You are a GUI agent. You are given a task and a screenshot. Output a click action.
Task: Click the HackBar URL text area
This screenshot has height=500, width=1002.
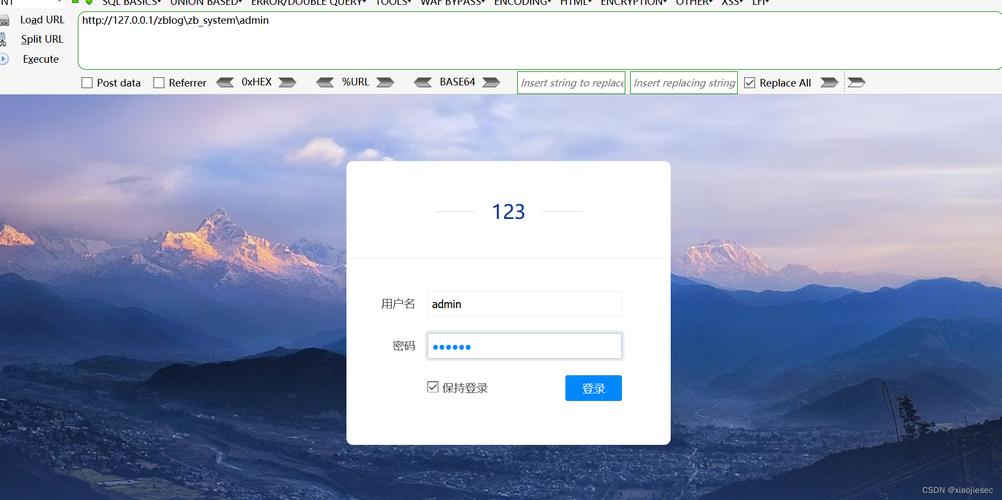tap(540, 40)
